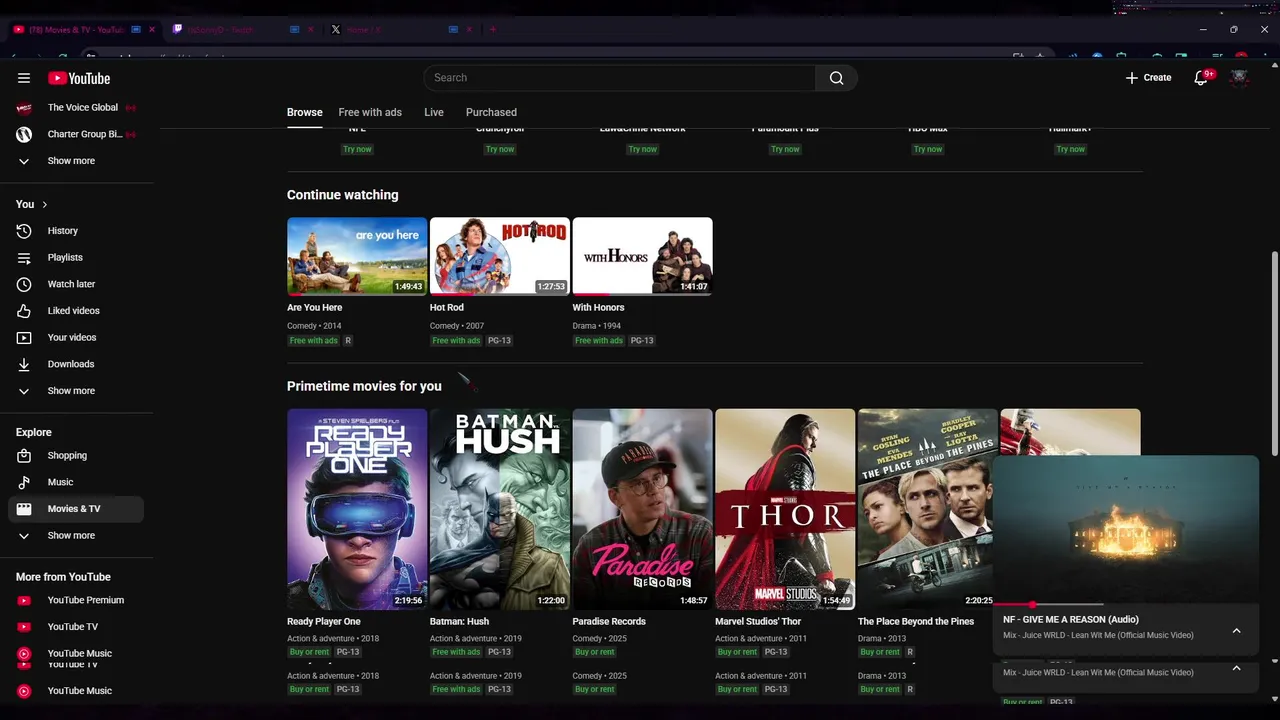Click the YouTube logo
1280x720 pixels.
point(79,78)
